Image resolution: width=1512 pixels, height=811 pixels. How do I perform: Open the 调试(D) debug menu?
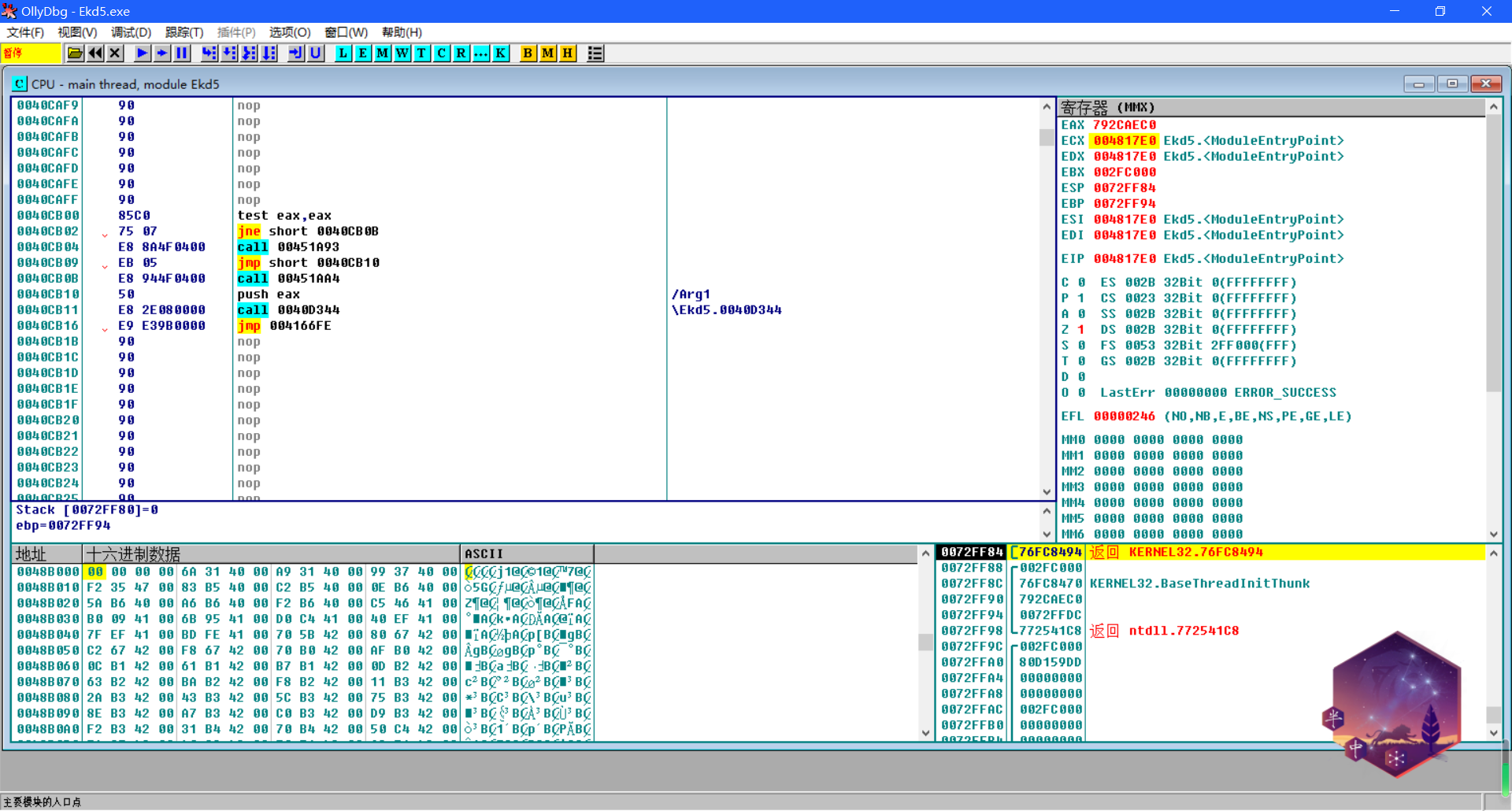(131, 32)
